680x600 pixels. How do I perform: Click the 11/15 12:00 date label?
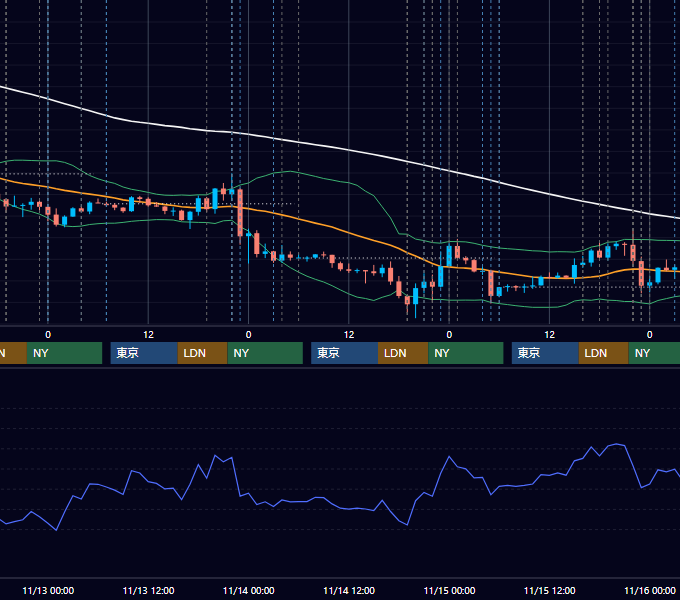549,590
